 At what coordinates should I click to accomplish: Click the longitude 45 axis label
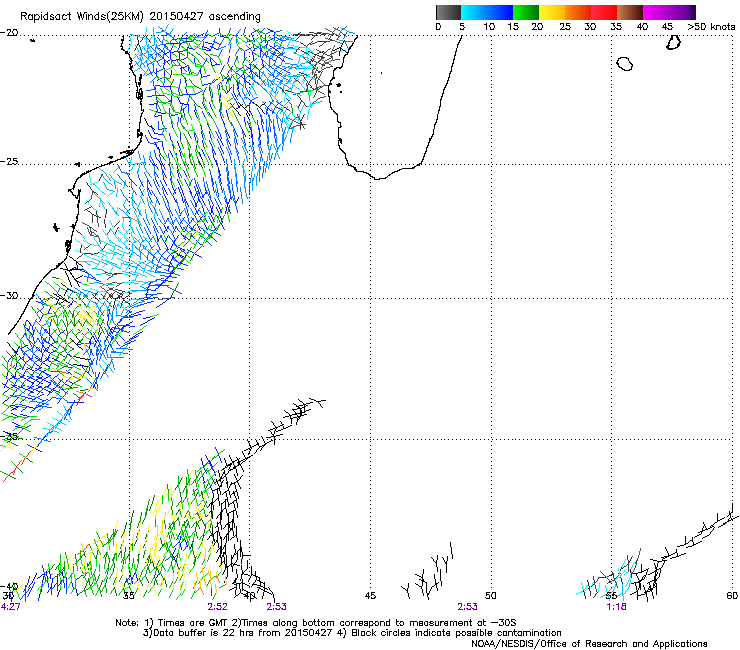(370, 596)
